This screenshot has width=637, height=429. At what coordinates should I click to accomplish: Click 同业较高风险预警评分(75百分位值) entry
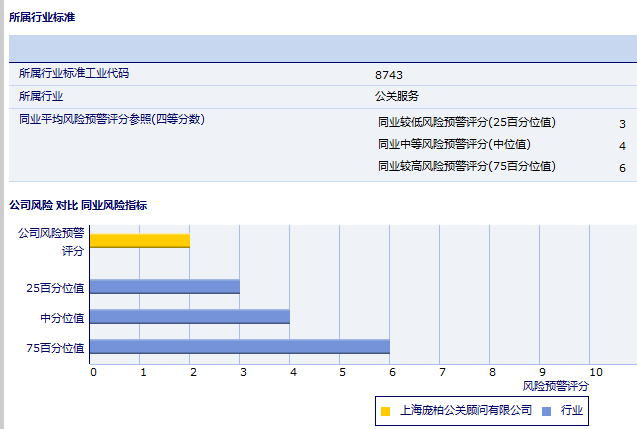(x=467, y=166)
